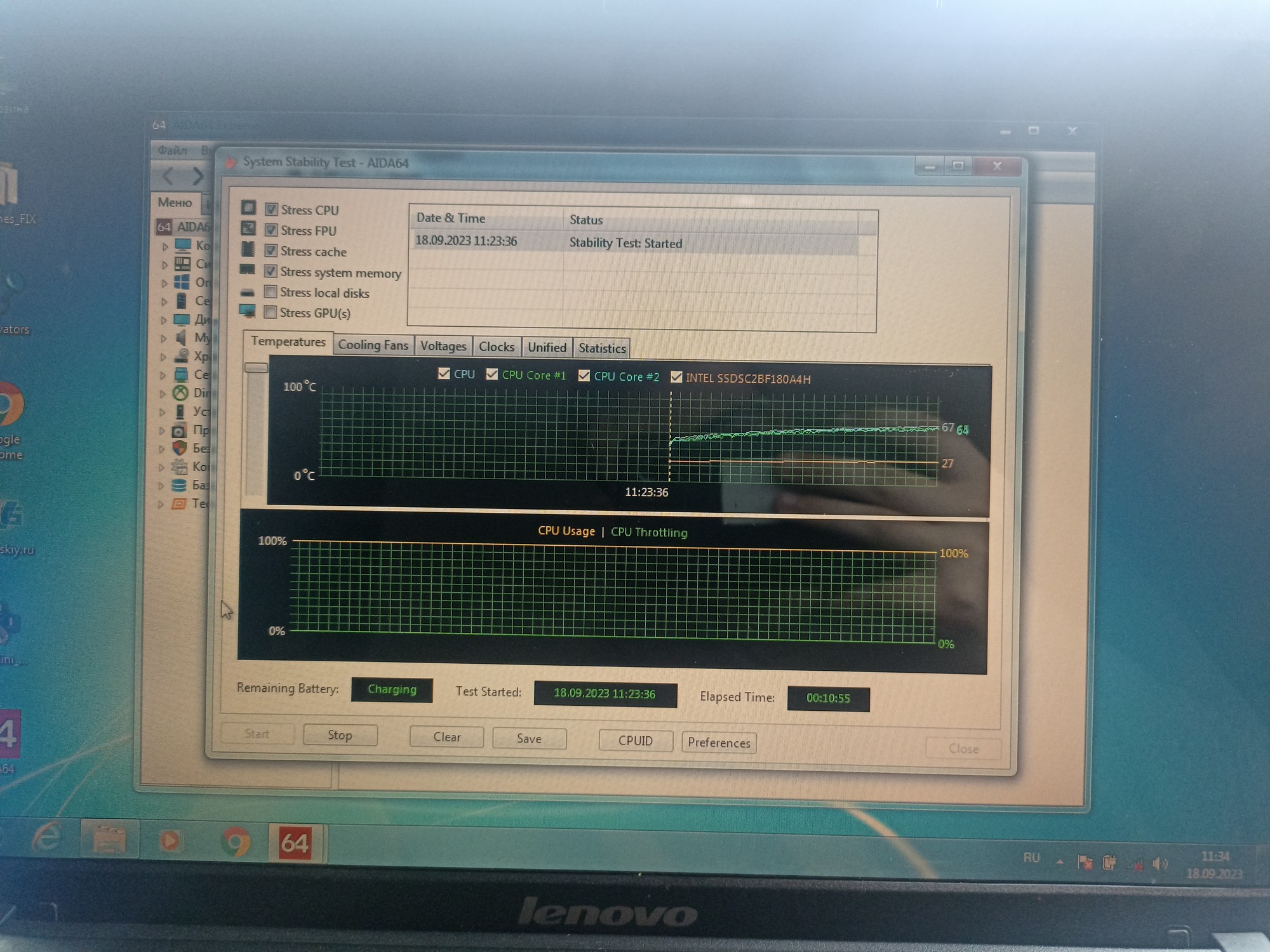Viewport: 1270px width, 952px height.
Task: Expand the security shield node arrow
Action: coord(163,449)
